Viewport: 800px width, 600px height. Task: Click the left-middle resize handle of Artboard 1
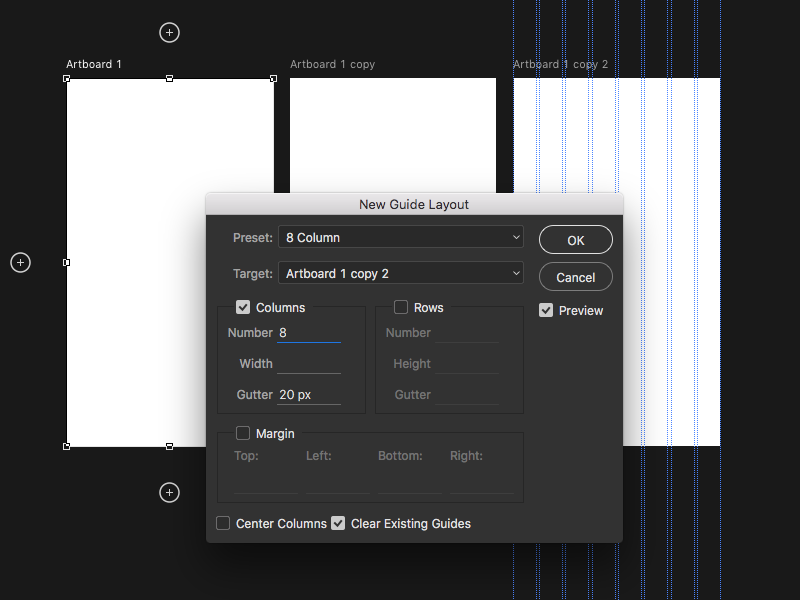(x=66, y=262)
